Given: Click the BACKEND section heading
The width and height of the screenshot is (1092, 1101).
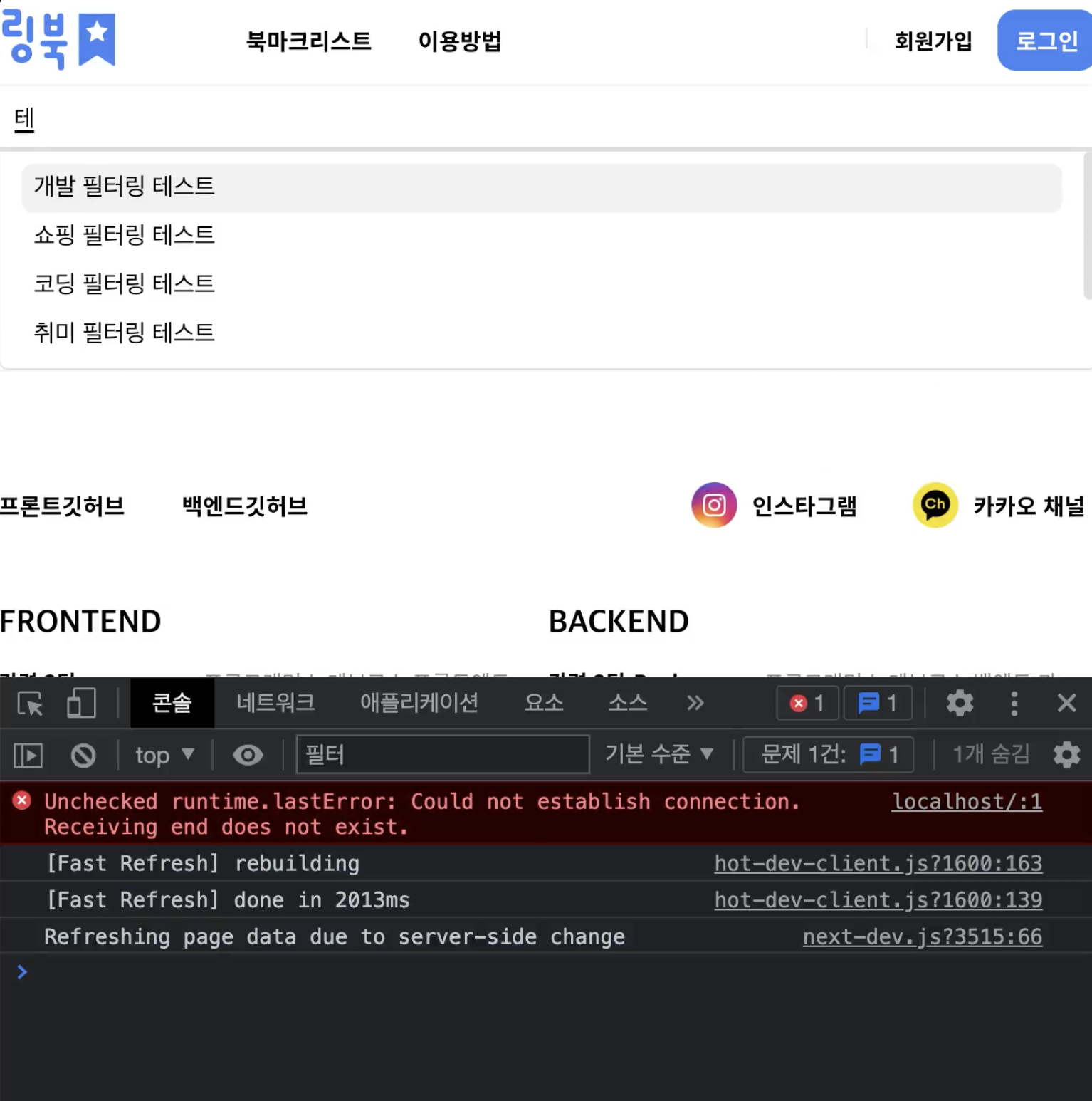Looking at the screenshot, I should click(x=619, y=621).
